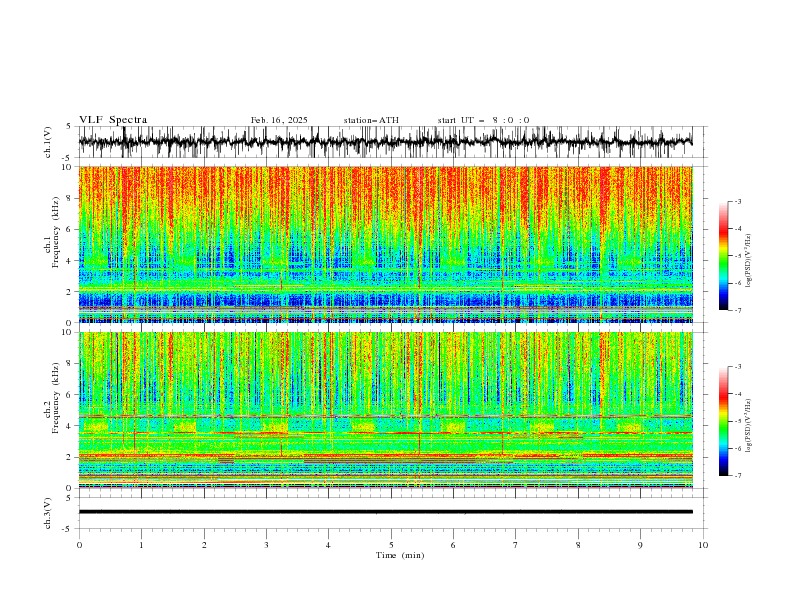Click the "ch.1(V)" axis label
Viewport: 792px width, 612px height.
coord(48,142)
